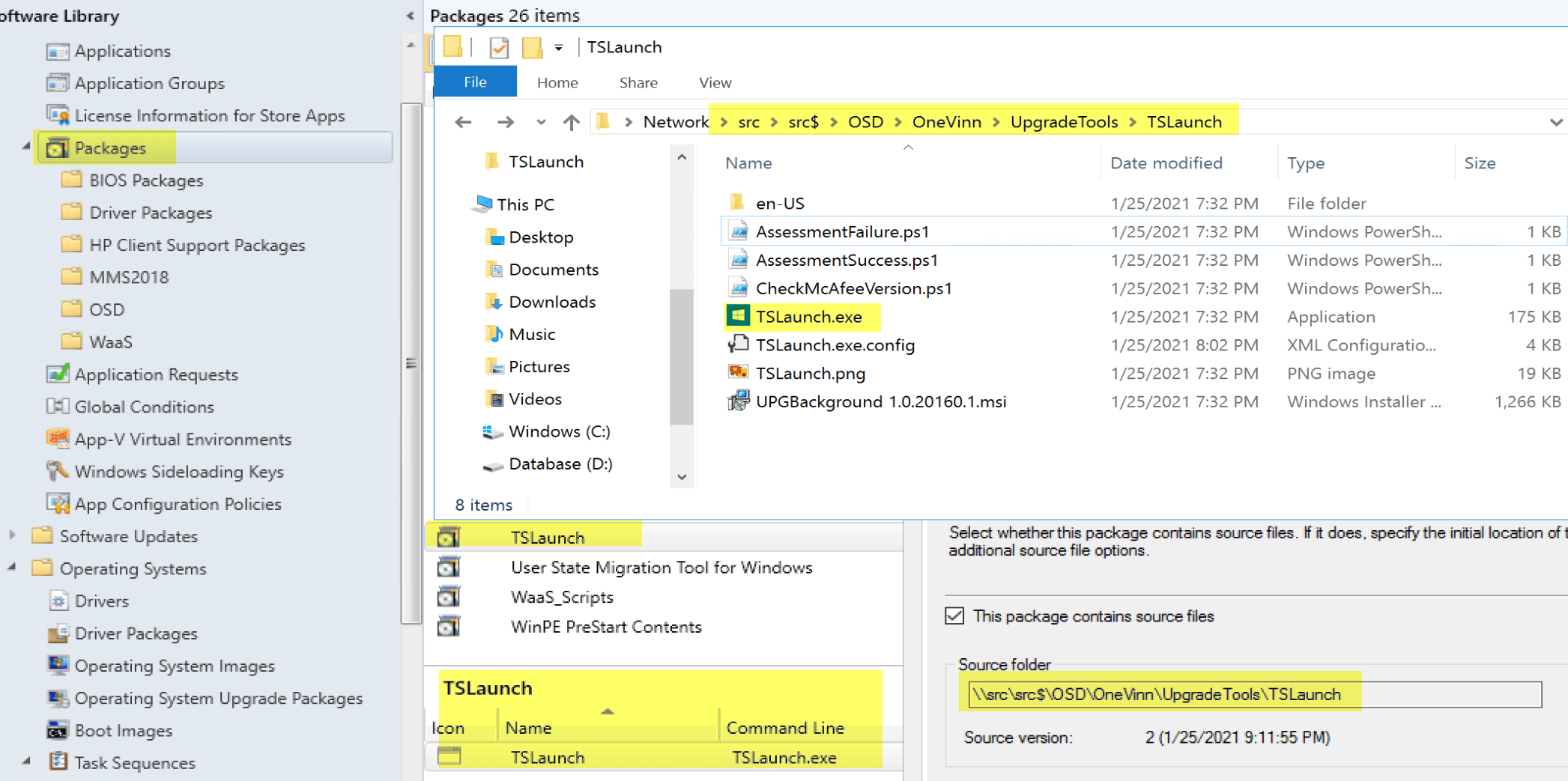
Task: Select the Boot Images icon
Action: pos(57,730)
